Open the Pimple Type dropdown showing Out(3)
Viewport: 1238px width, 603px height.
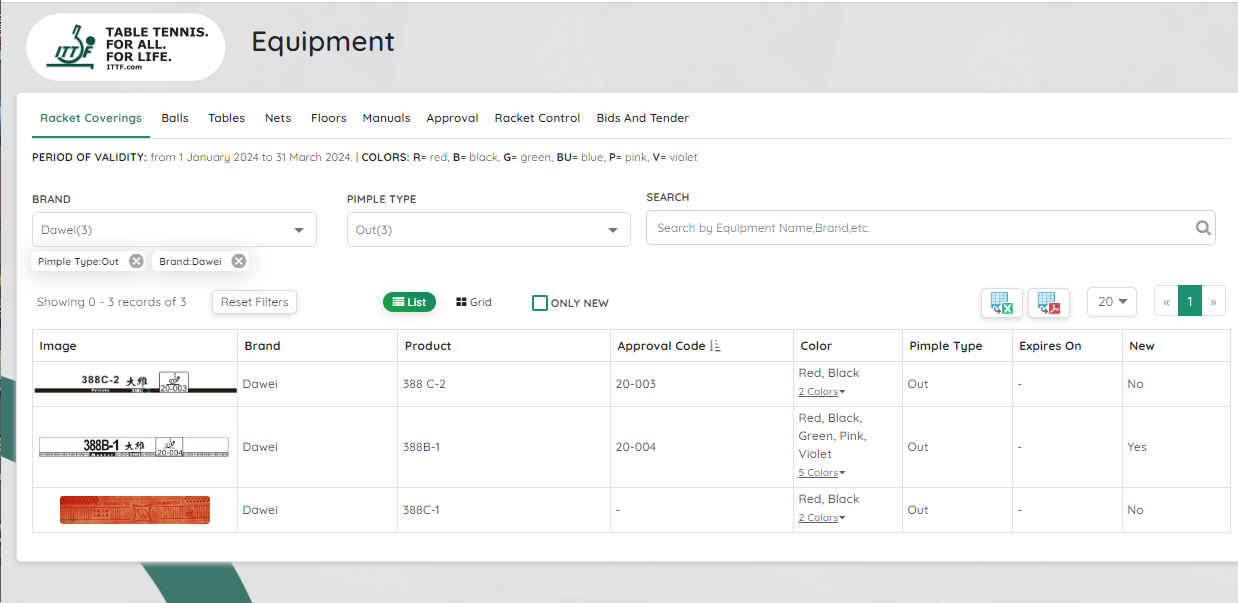[489, 229]
